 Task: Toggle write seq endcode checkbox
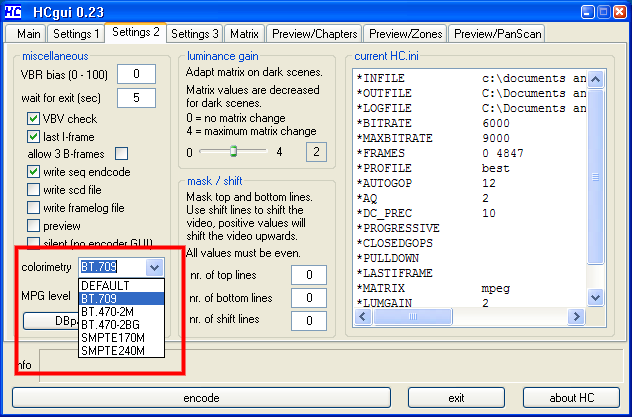pos(33,172)
